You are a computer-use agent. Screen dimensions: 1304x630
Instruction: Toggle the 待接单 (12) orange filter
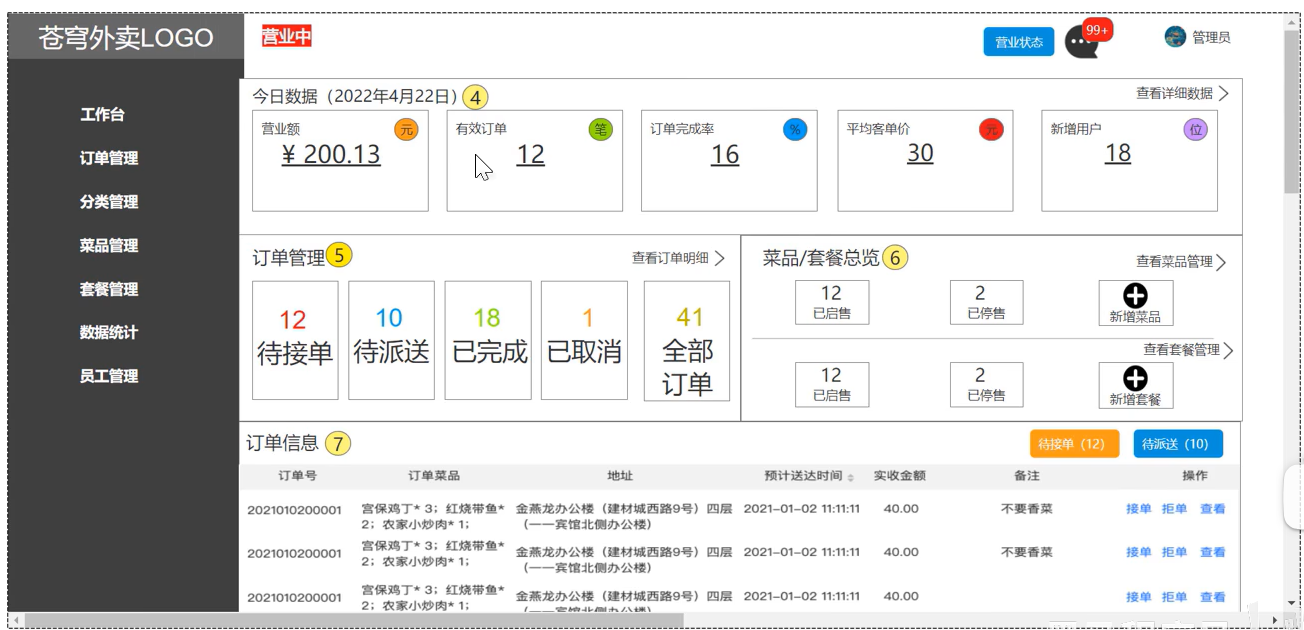pos(1074,444)
